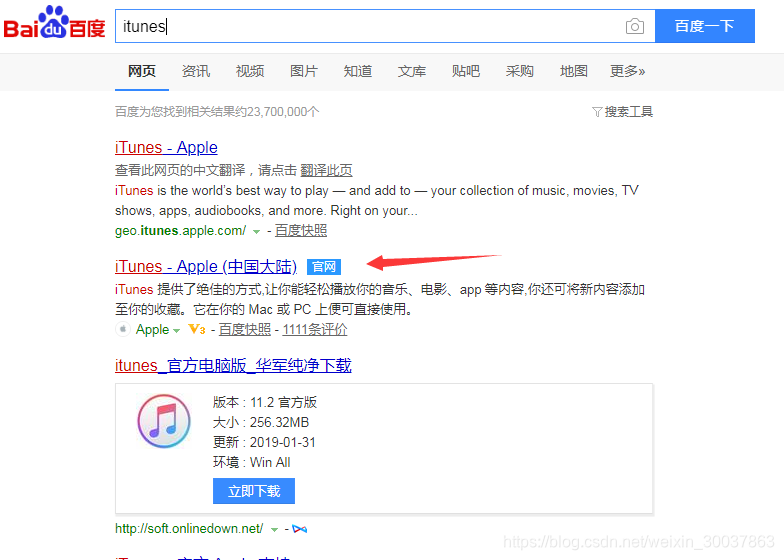The width and height of the screenshot is (784, 560).
Task: Switch to the 视频 tab
Action: click(250, 71)
